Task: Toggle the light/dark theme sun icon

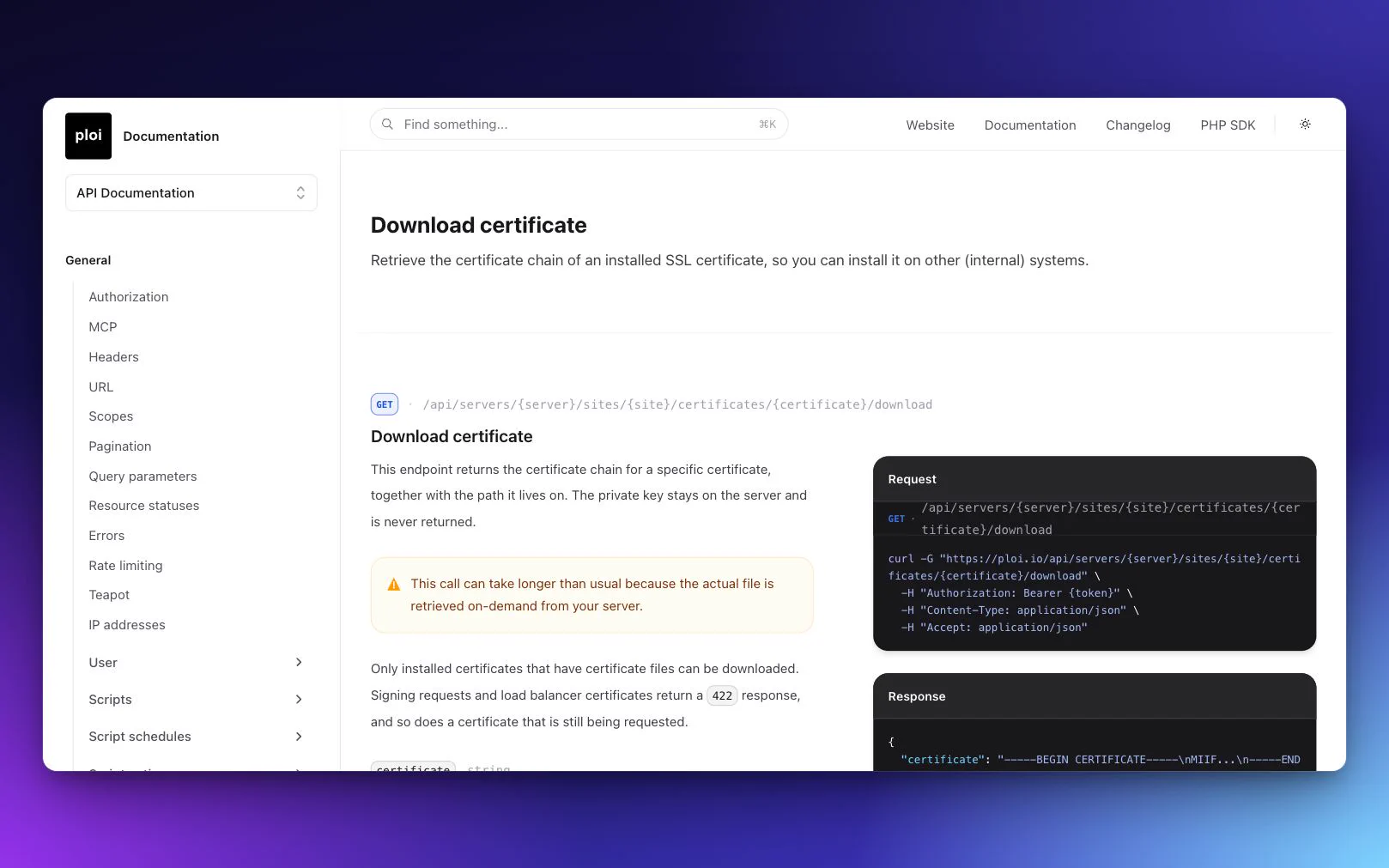Action: point(1305,124)
